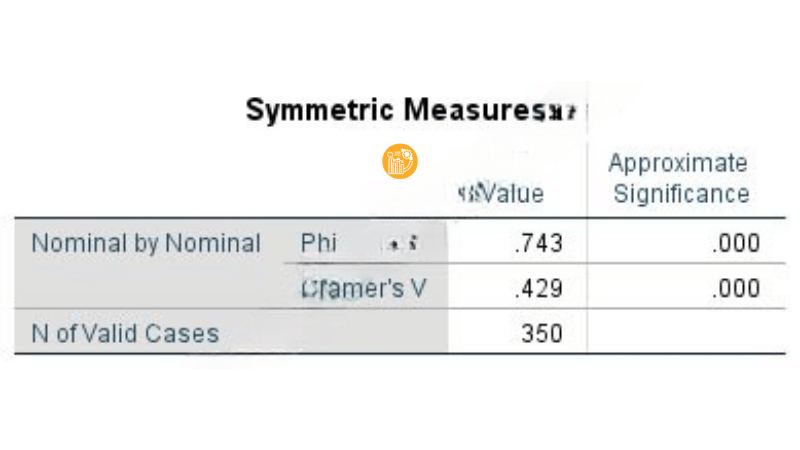Screen dimensions: 800x450
Task: Select the N of Valid Cases label
Action: coord(125,333)
